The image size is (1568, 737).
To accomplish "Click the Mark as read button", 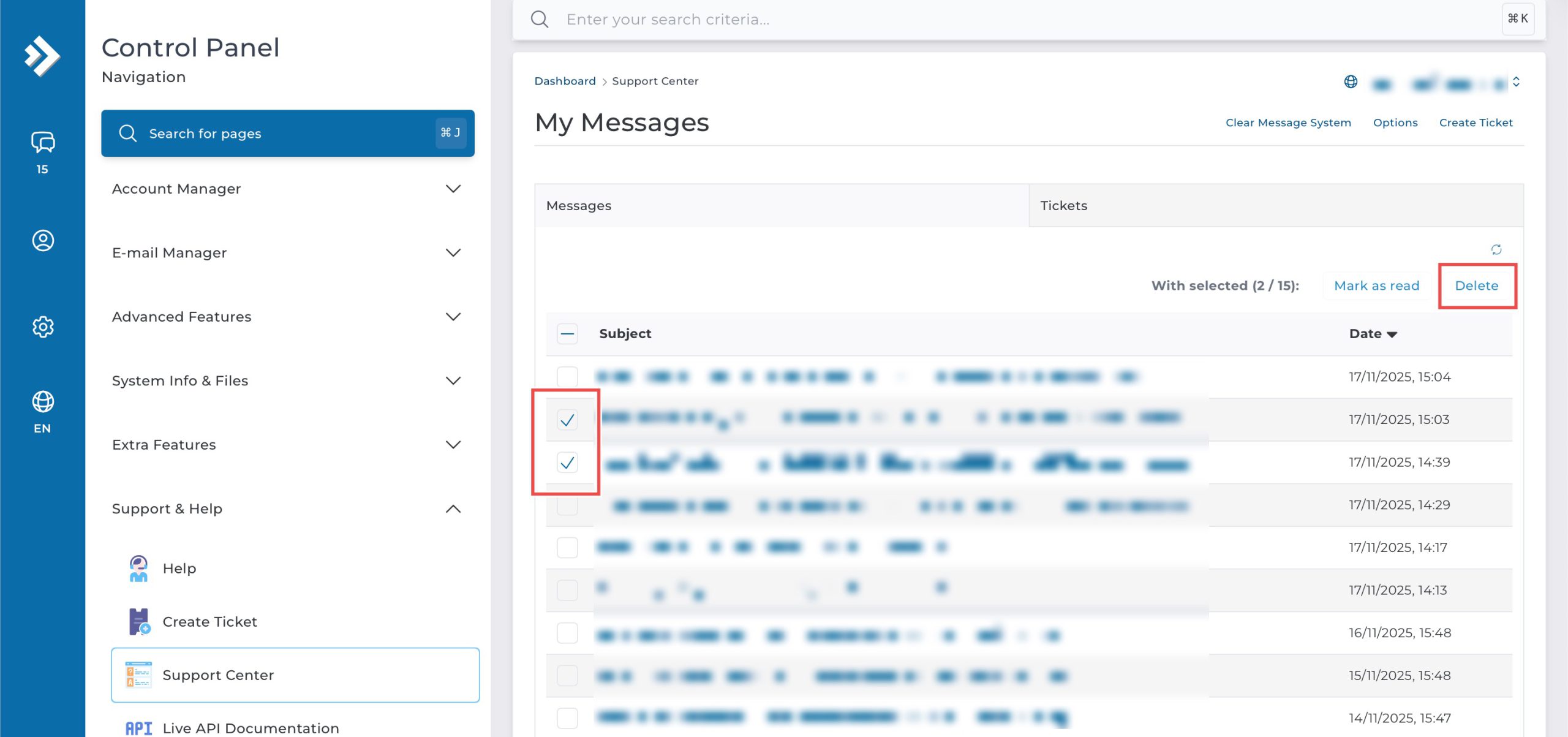I will point(1376,286).
